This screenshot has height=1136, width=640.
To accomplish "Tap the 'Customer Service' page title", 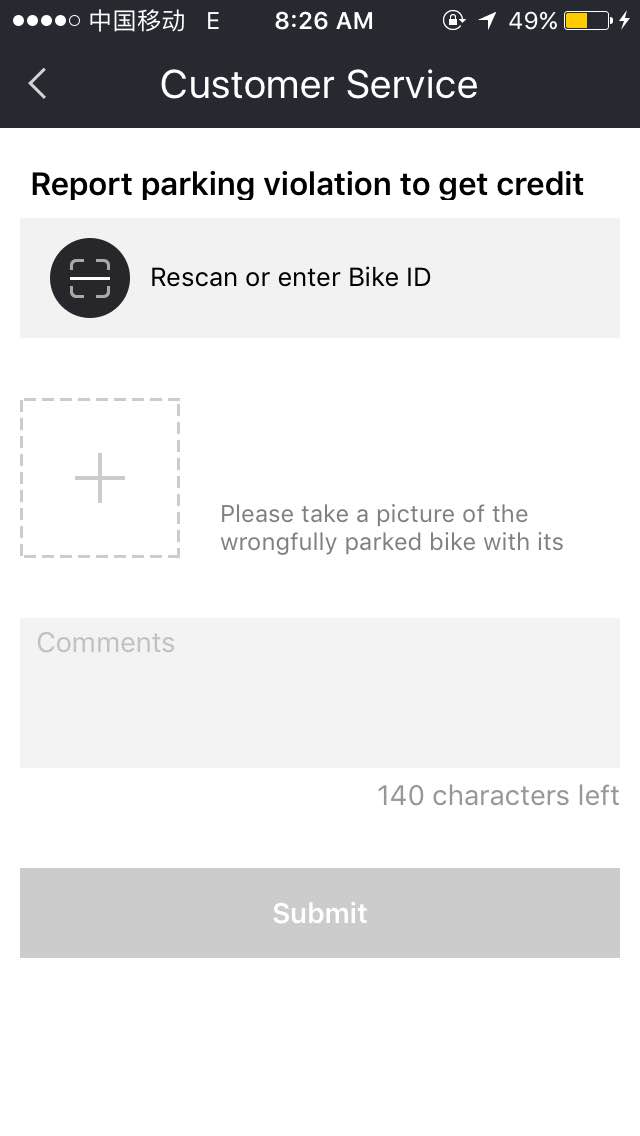I will pos(319,84).
